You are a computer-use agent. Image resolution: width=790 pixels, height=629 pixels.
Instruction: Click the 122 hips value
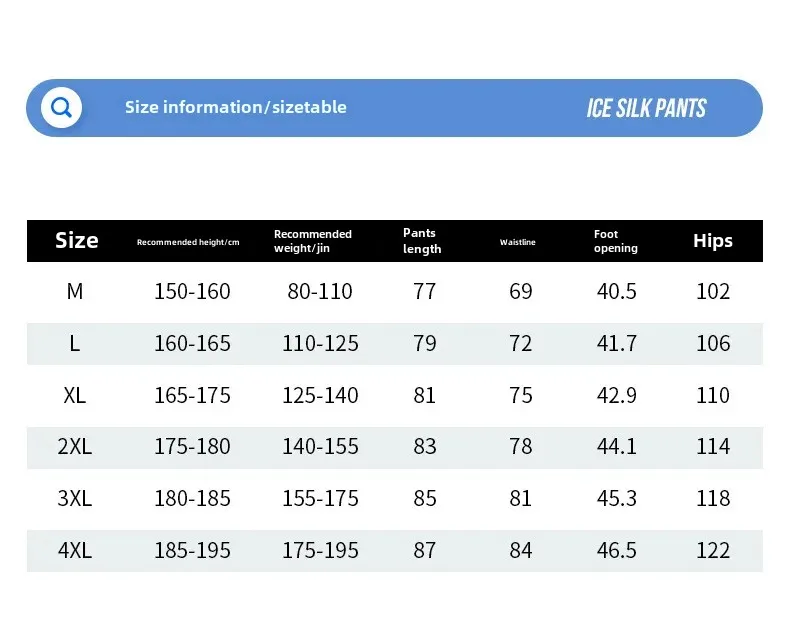point(713,550)
